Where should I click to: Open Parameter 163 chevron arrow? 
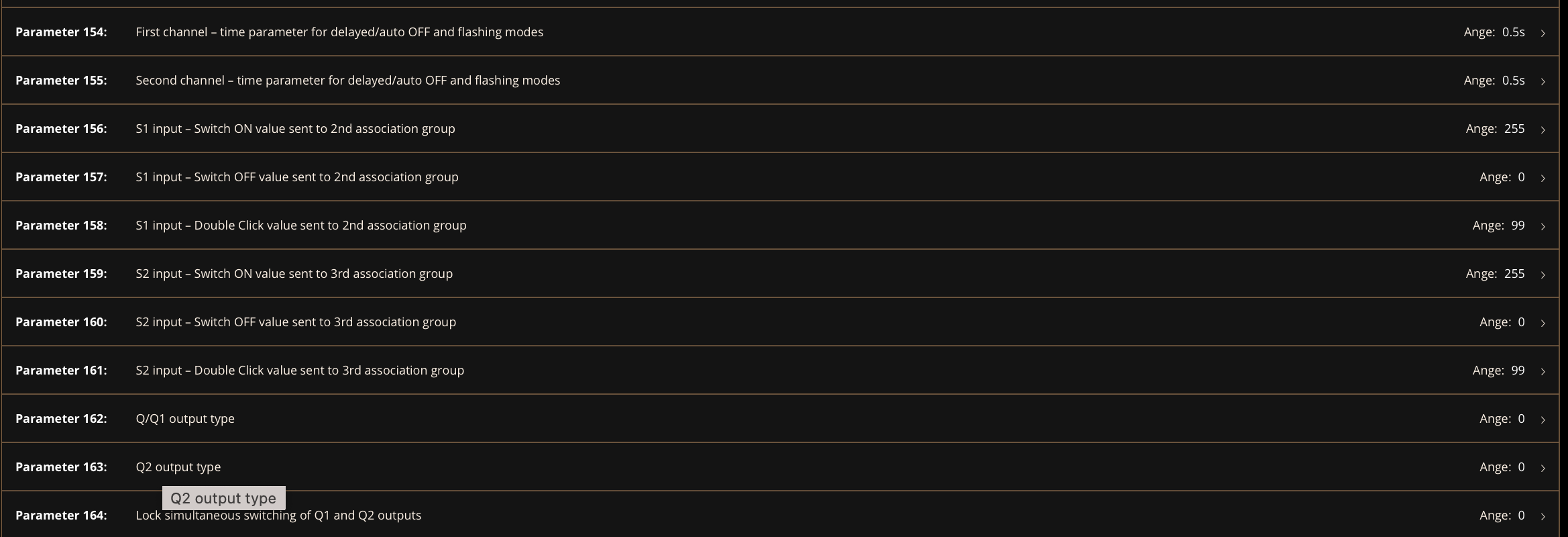point(1543,468)
